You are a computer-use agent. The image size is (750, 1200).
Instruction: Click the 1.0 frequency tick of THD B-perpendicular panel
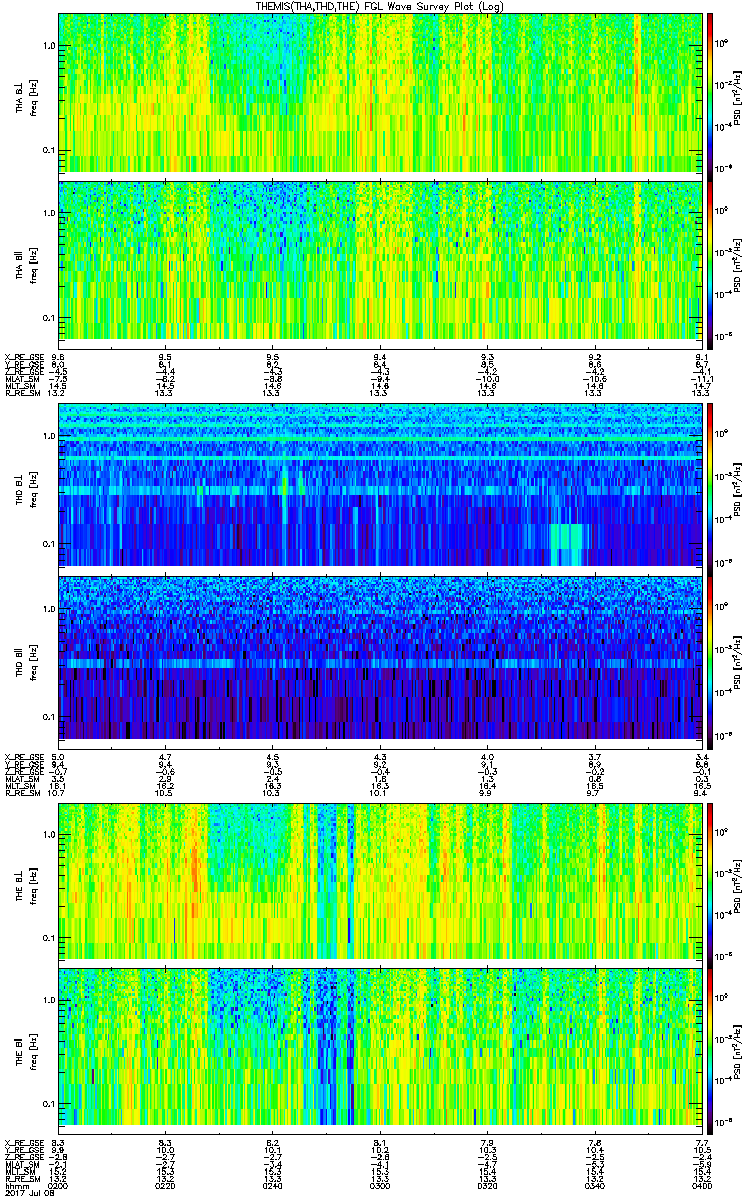(49, 438)
